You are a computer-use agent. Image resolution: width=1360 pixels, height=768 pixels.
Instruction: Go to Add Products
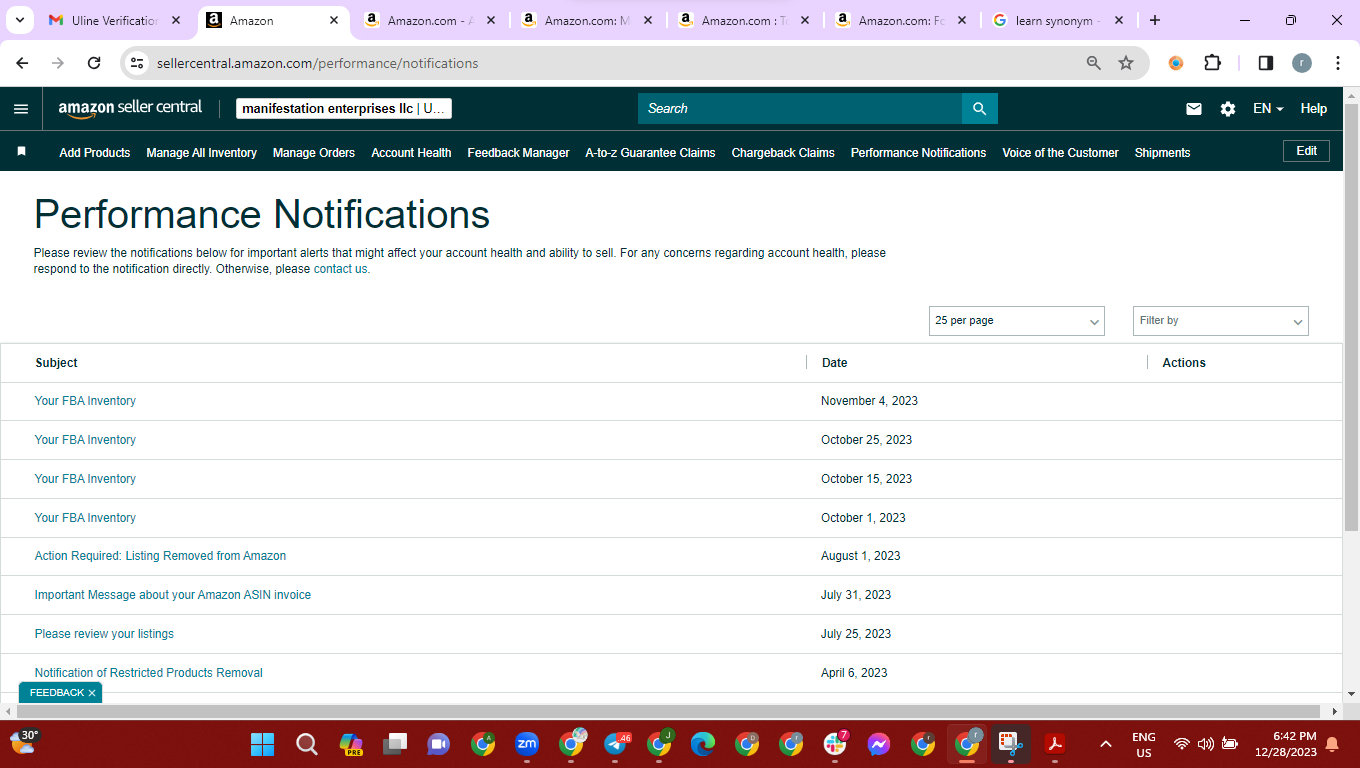pyautogui.click(x=95, y=153)
